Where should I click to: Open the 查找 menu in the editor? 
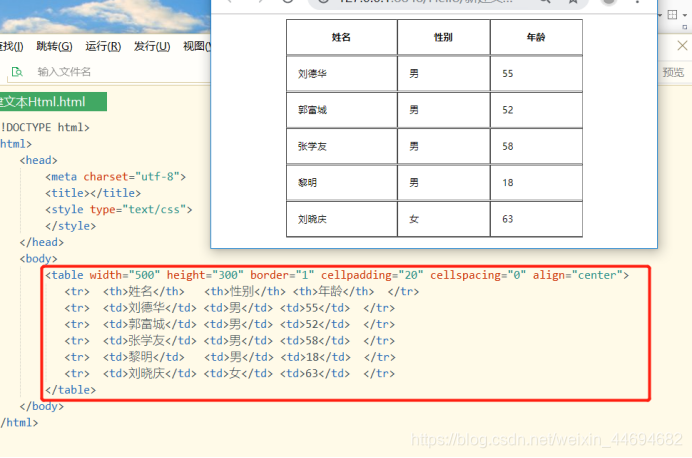[11, 46]
